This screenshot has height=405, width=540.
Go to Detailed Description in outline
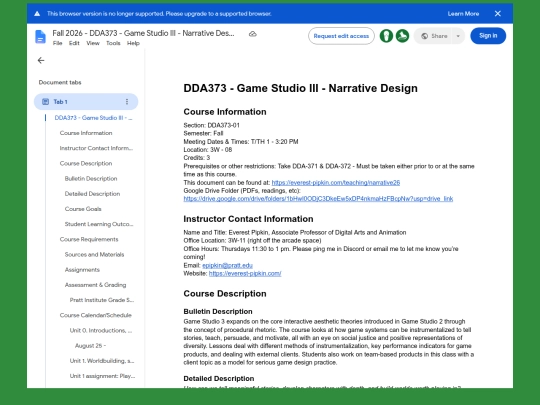point(92,194)
